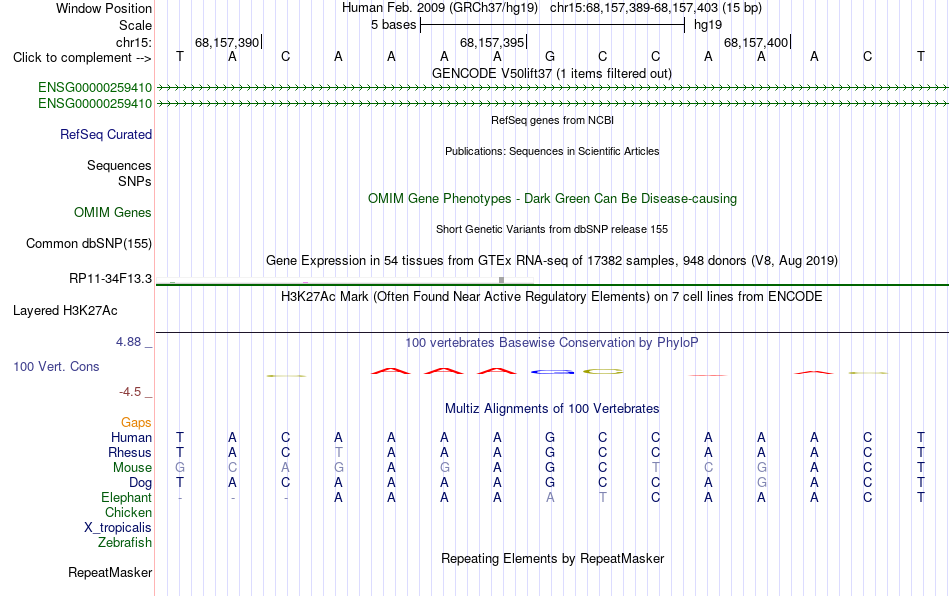This screenshot has height=596, width=950.
Task: Click the 68,157,395 position marker
Action: (x=492, y=42)
